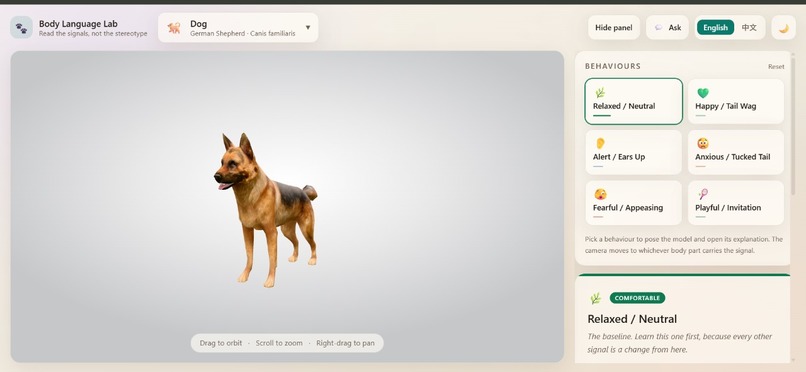806x372 pixels.
Task: Click the Relaxed / Neutral explanation heading
Action: [632, 319]
